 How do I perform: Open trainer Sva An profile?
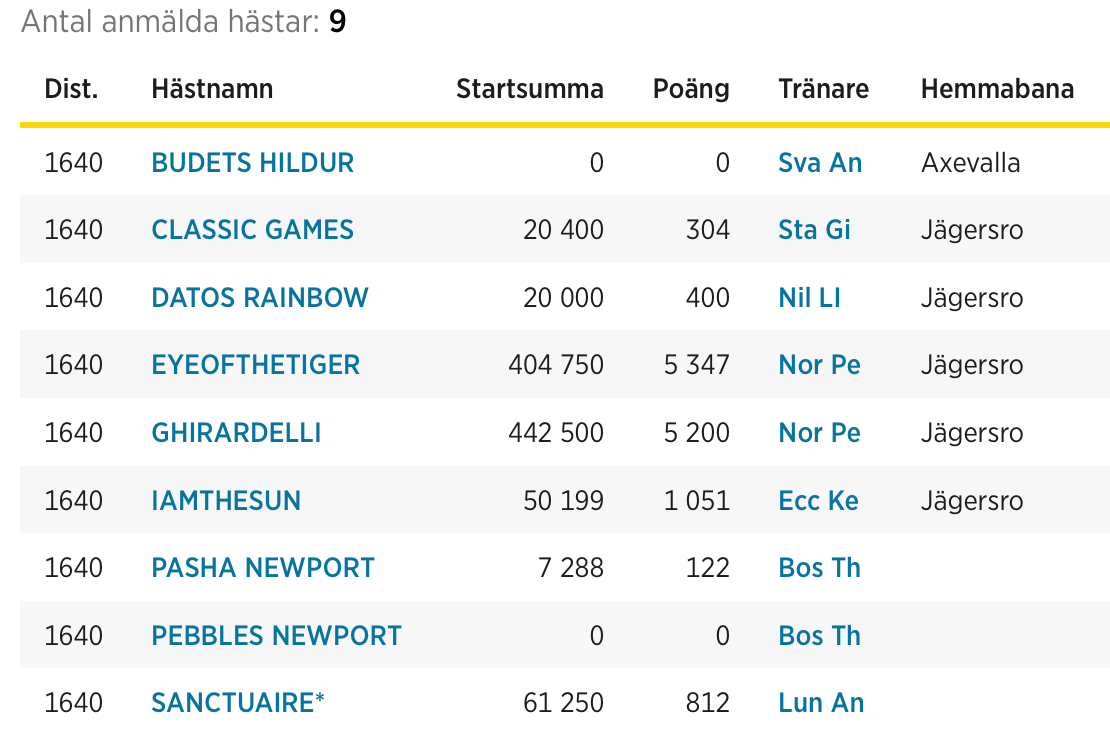[x=820, y=163]
